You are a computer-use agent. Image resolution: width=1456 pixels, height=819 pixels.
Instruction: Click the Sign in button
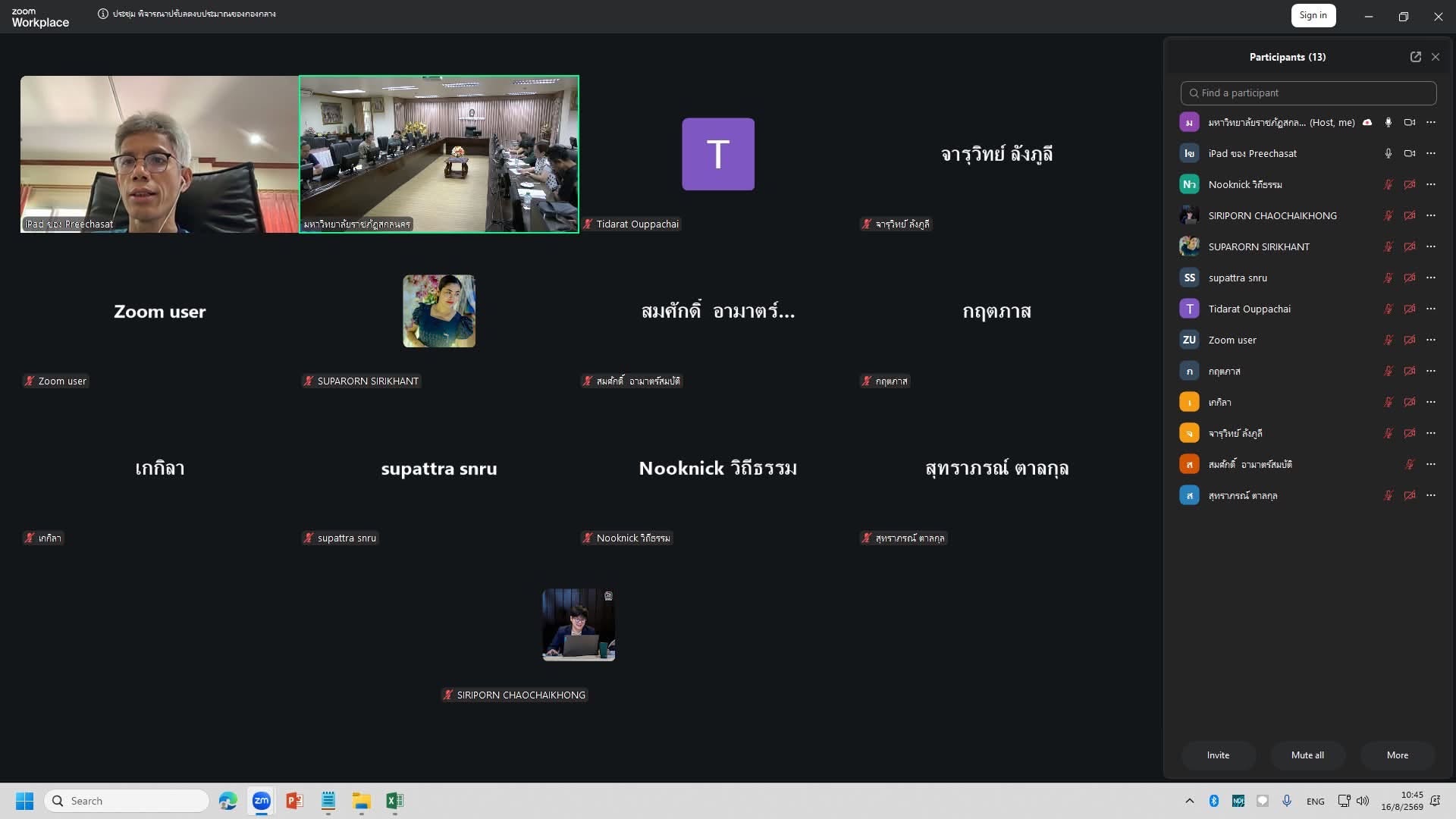(x=1313, y=15)
